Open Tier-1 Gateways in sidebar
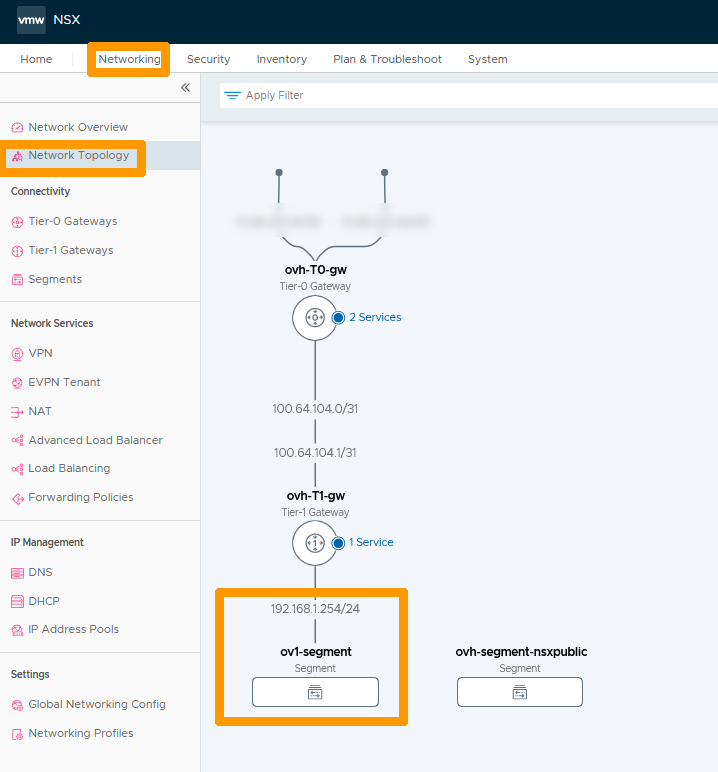The image size is (718, 772). (x=70, y=250)
